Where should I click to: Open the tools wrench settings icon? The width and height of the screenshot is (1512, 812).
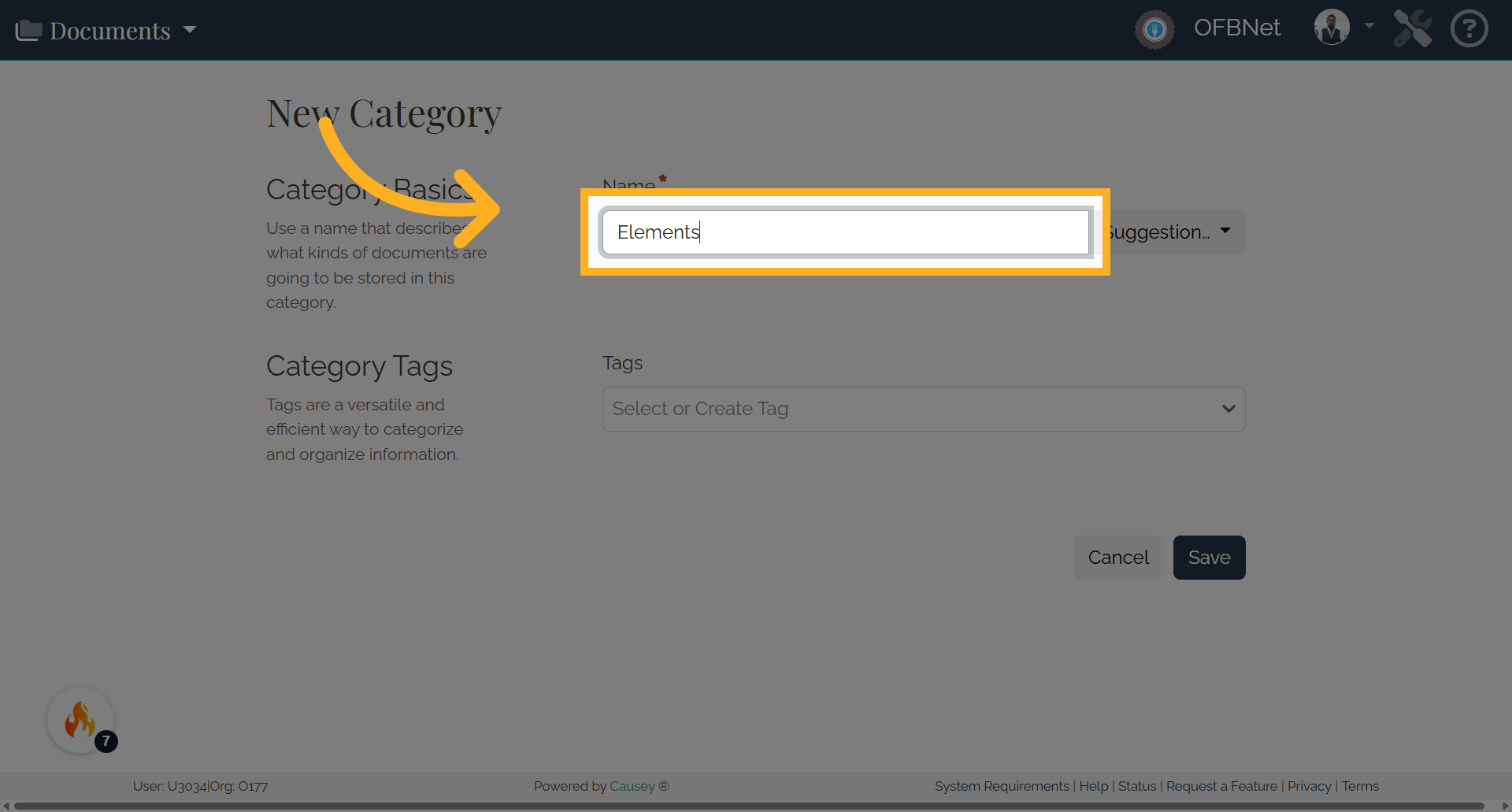pos(1413,28)
